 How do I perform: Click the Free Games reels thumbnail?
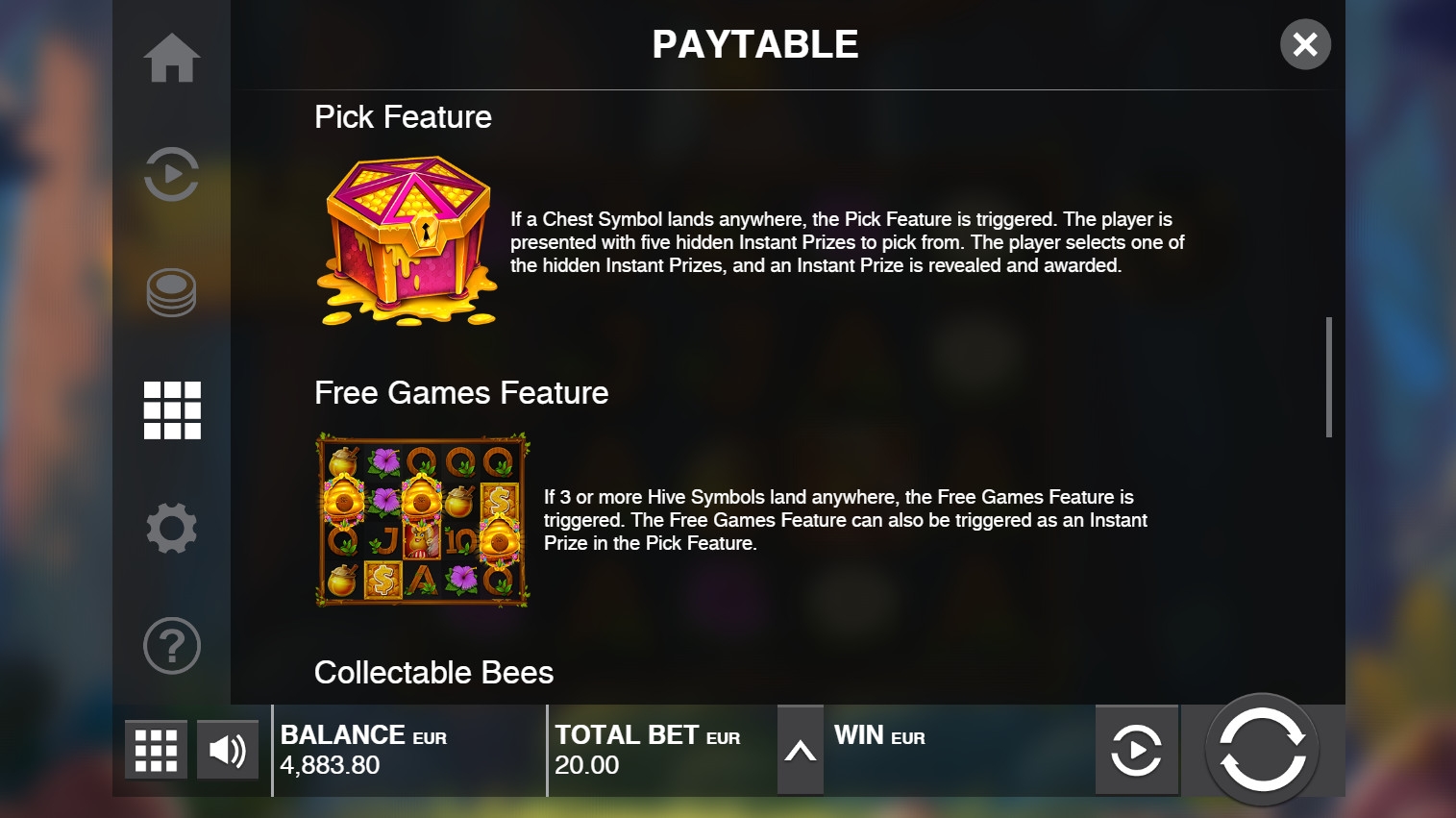[423, 520]
